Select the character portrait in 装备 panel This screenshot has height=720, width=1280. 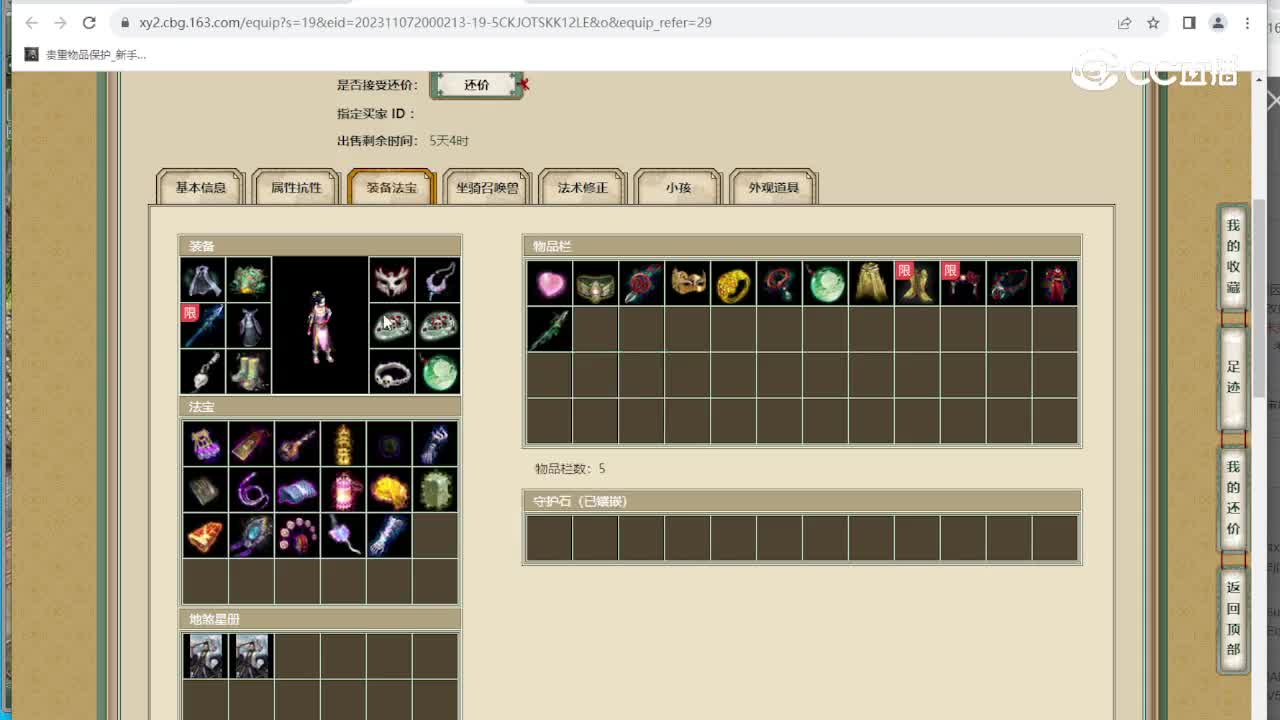320,325
